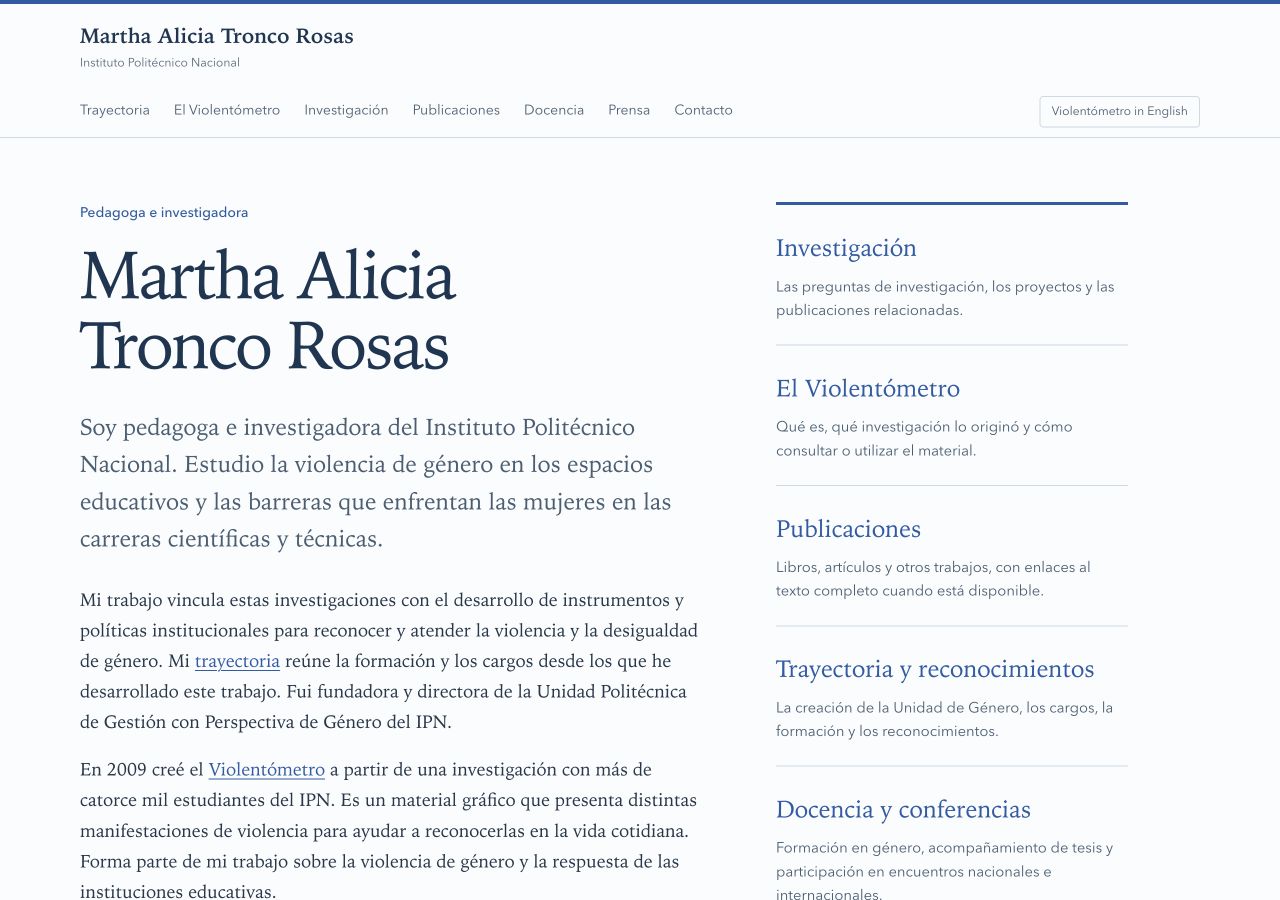
Task: Navigate to Docencia in the top menu
Action: click(554, 110)
